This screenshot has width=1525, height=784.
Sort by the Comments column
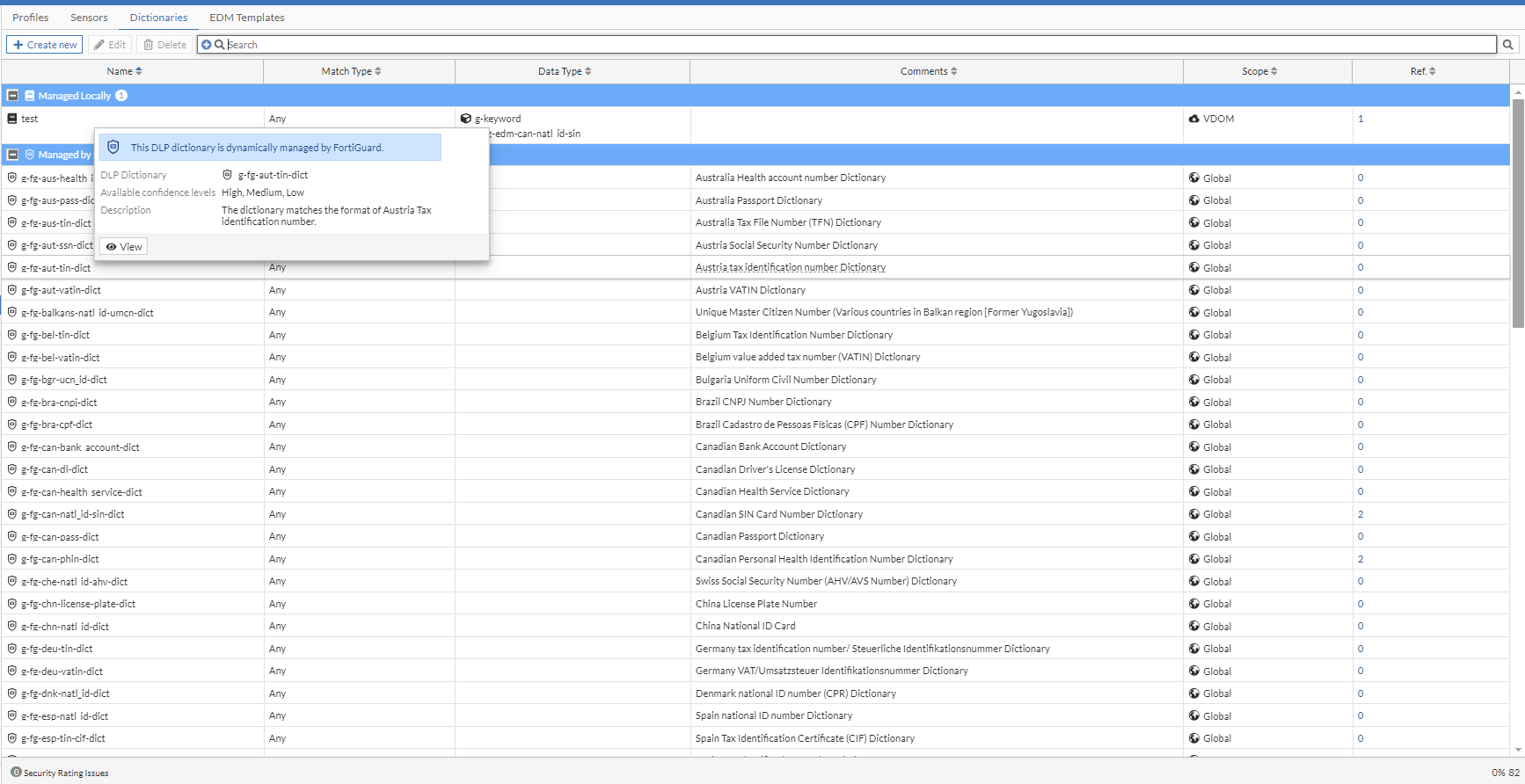(x=928, y=71)
